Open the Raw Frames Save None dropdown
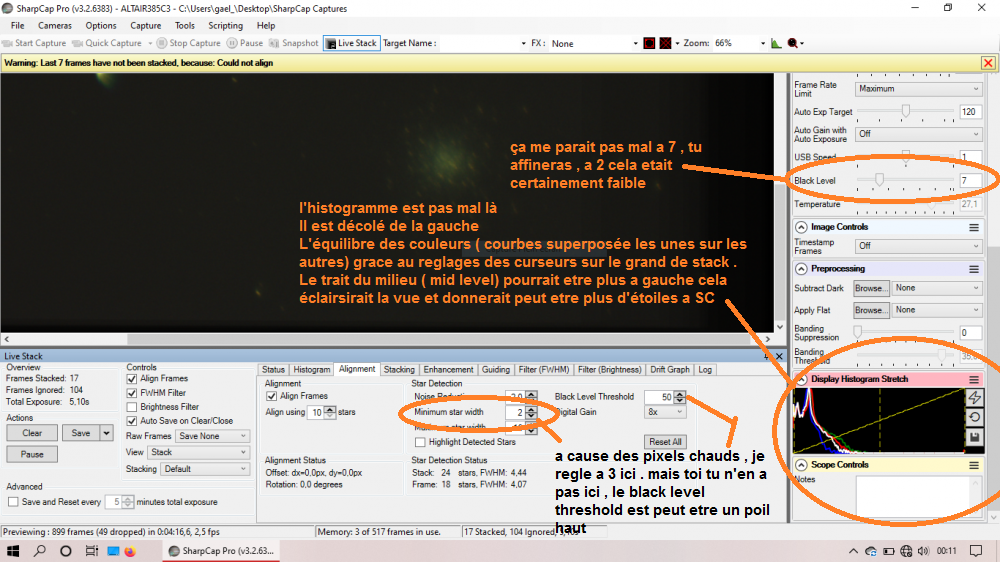Screen dimensions: 1000x562 click(x=212, y=436)
